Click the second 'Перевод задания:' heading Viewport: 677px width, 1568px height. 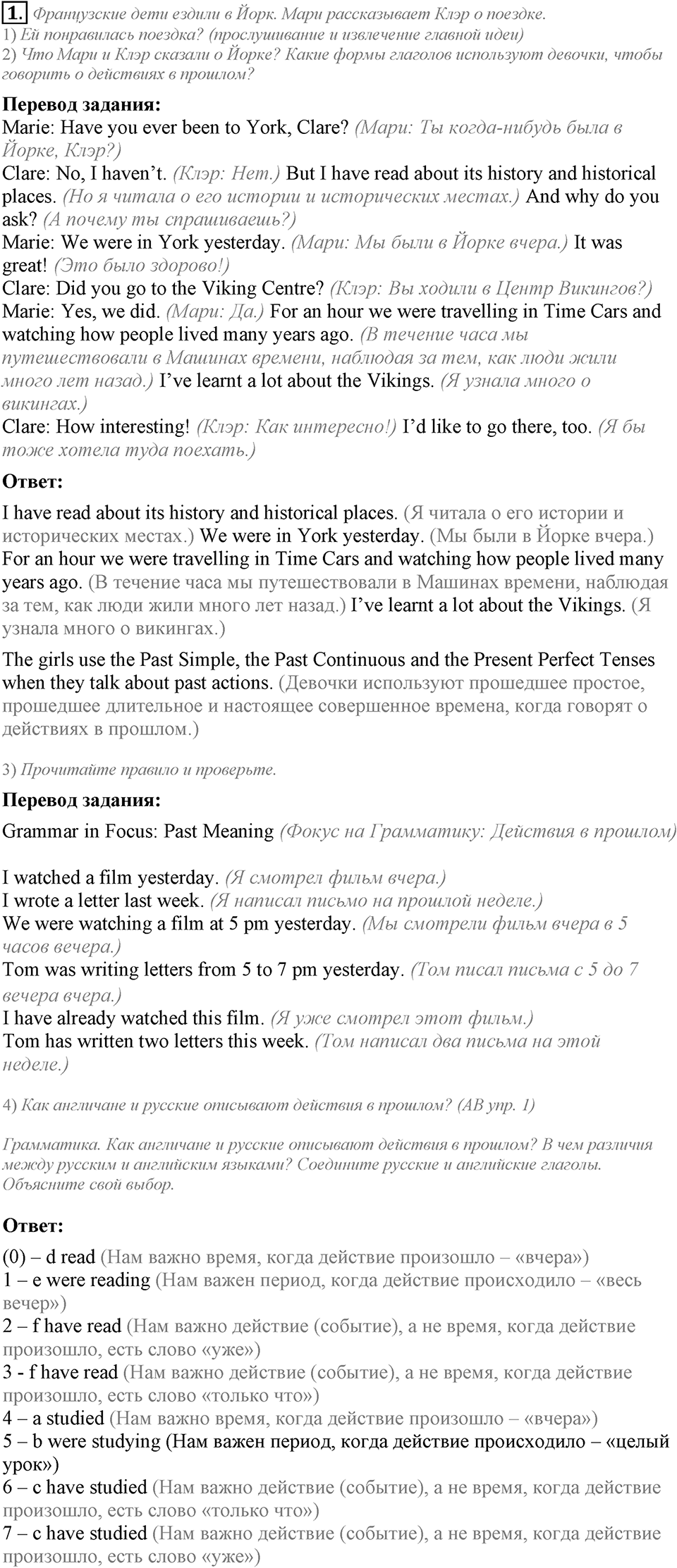tap(82, 801)
